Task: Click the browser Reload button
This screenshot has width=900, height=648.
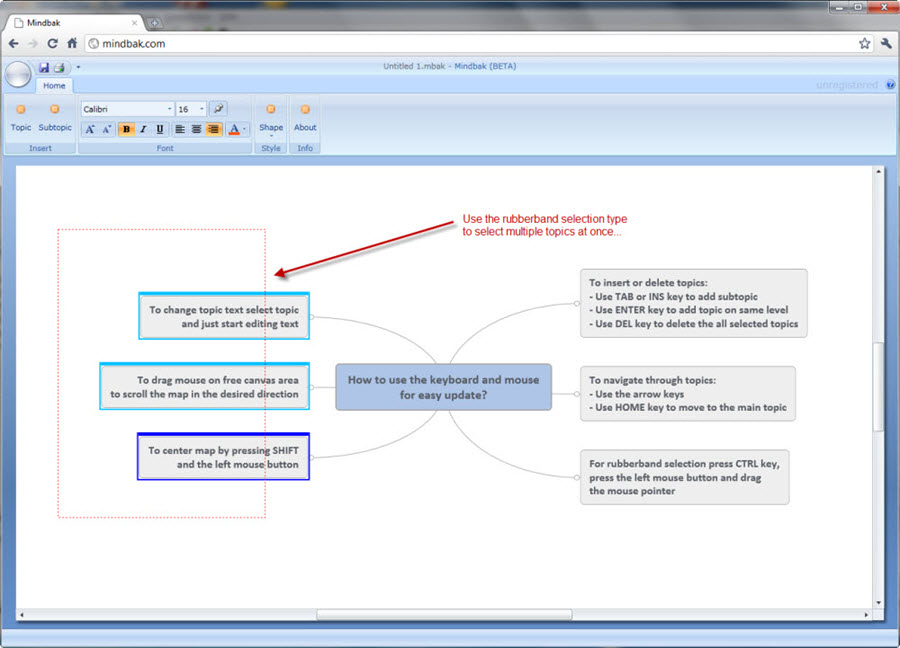Action: (52, 44)
